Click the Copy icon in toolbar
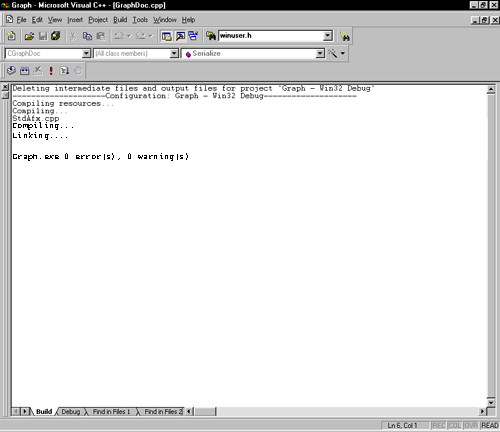The width and height of the screenshot is (500, 432). pos(87,36)
